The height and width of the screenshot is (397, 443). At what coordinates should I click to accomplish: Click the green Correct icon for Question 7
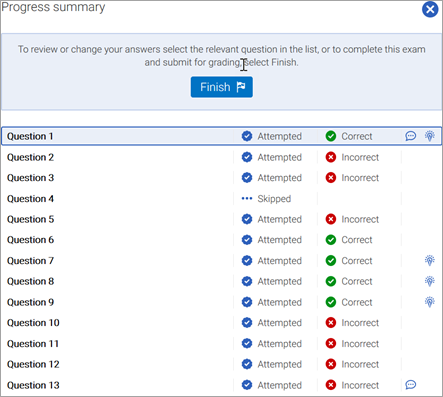coord(331,261)
